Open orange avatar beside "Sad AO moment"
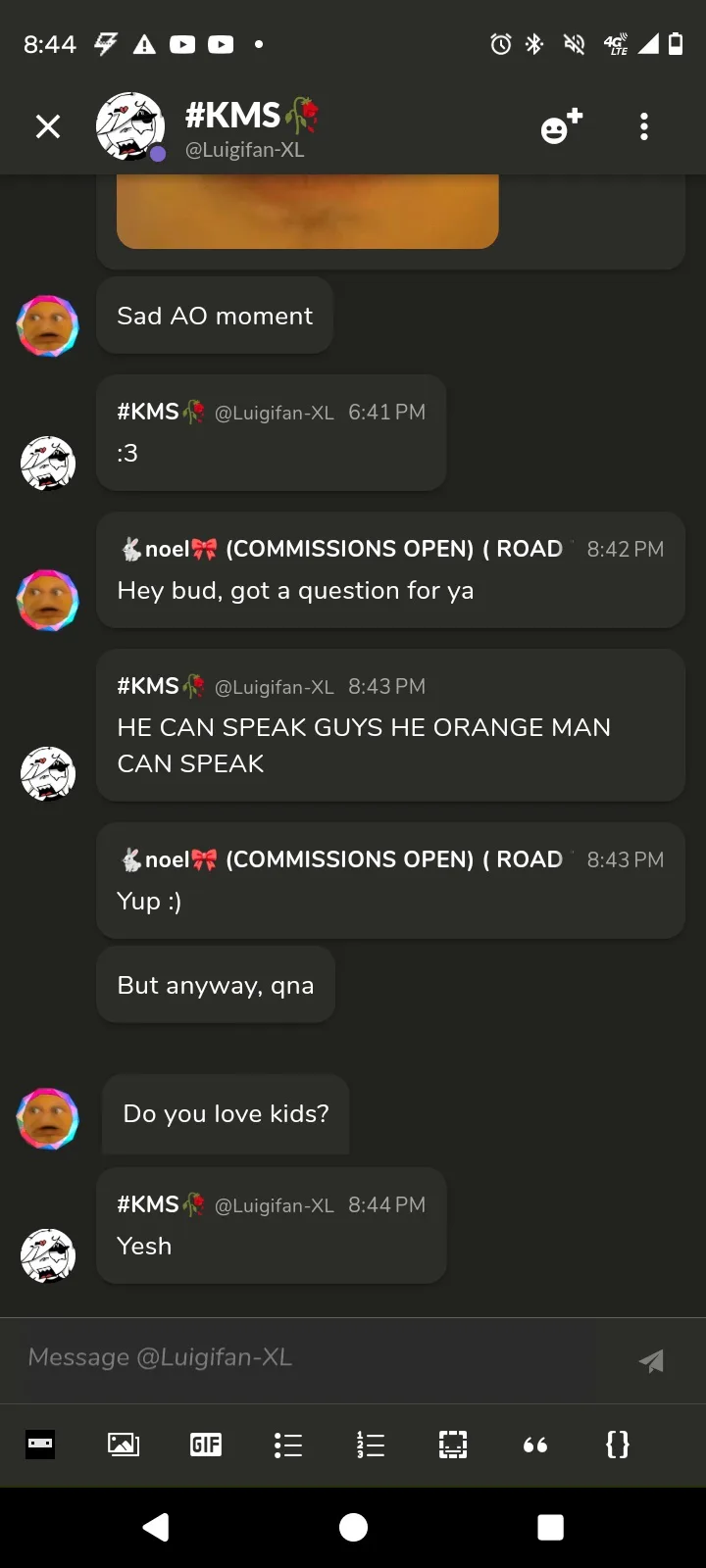Image resolution: width=706 pixels, height=1568 pixels. [47, 326]
